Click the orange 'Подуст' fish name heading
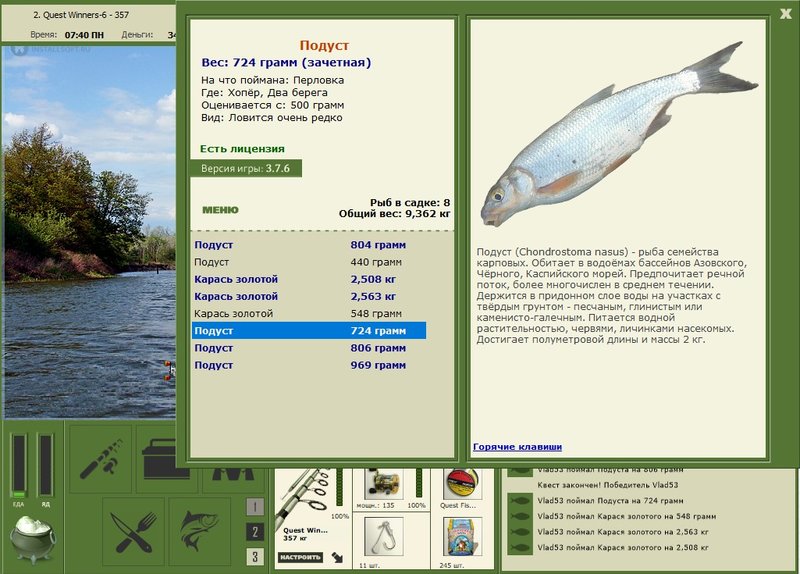This screenshot has width=800, height=574. 324,45
